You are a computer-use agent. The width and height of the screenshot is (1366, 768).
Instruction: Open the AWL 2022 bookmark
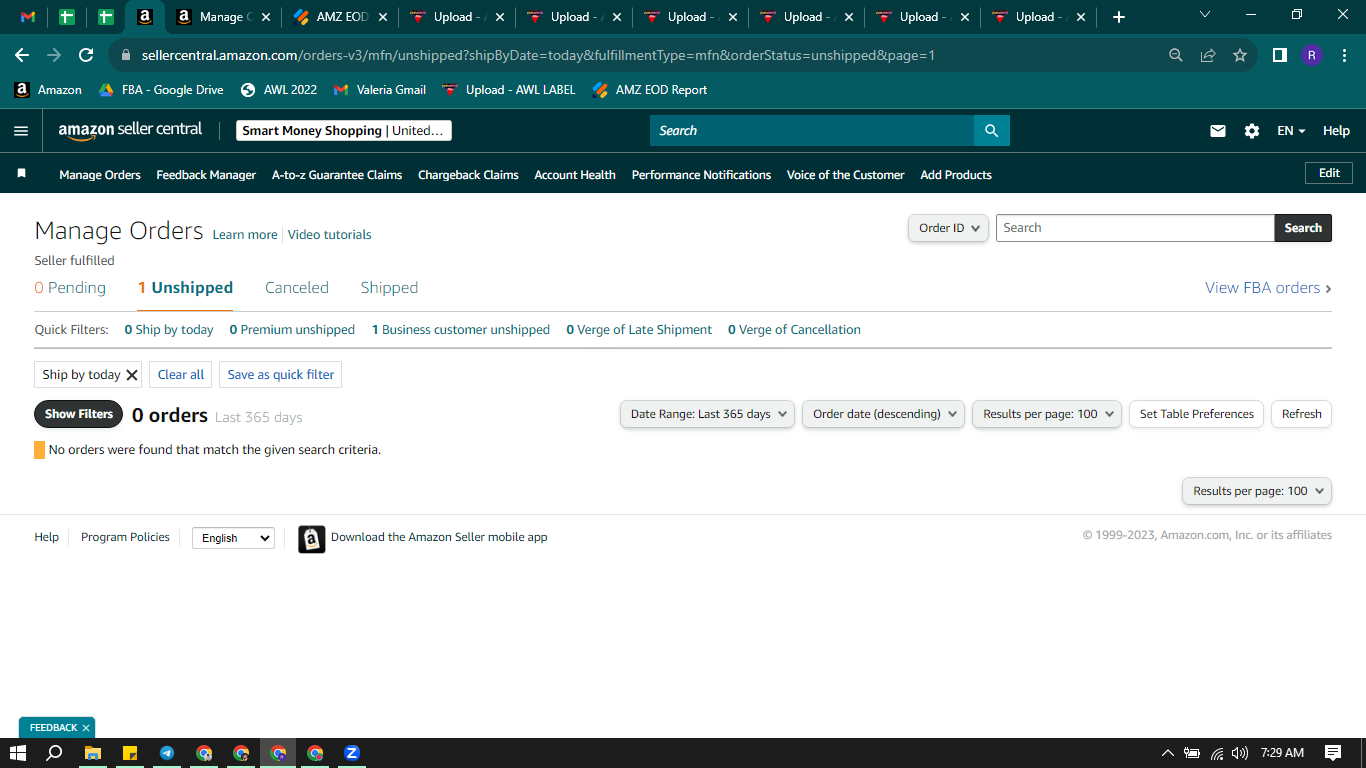[279, 90]
